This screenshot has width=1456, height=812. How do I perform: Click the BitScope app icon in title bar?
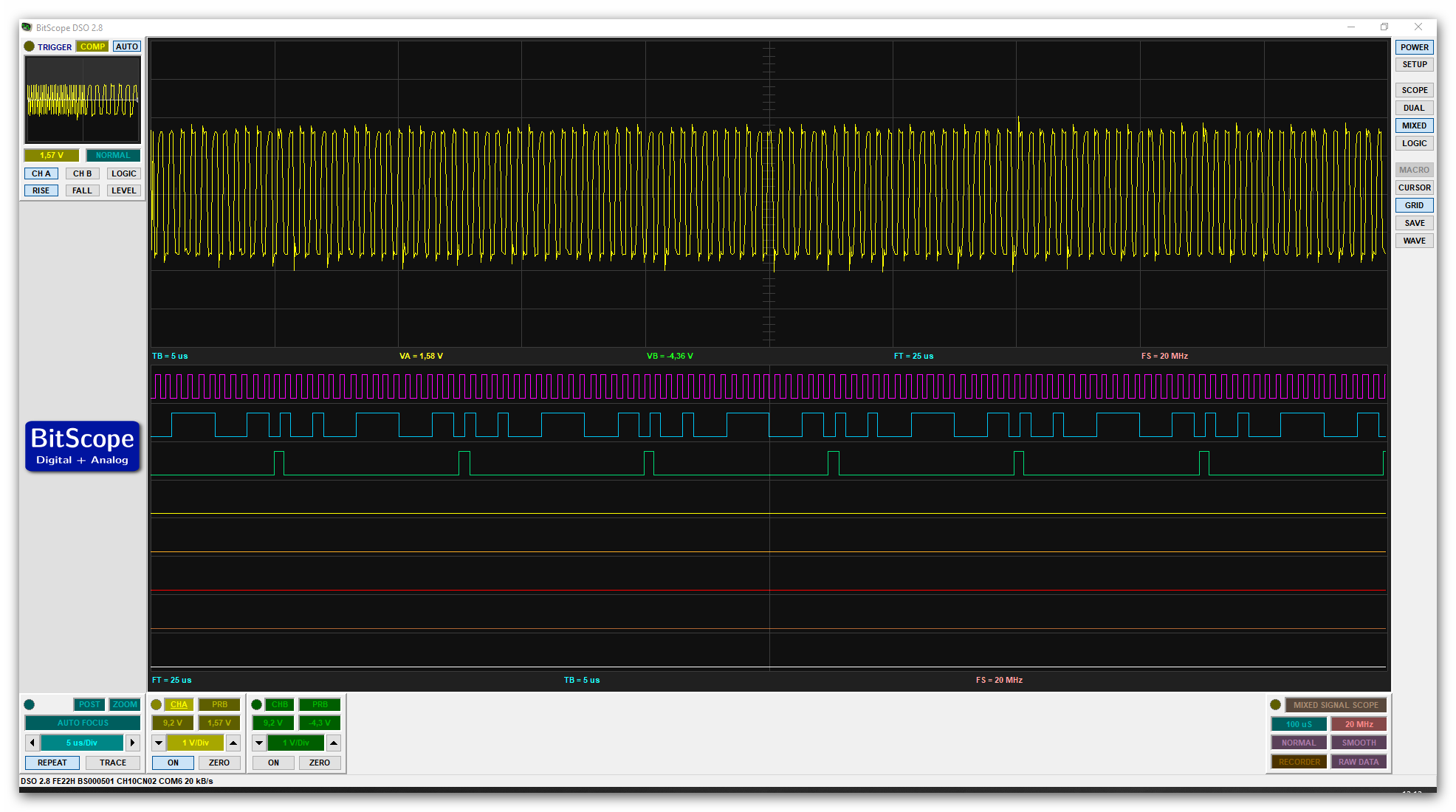(27, 27)
